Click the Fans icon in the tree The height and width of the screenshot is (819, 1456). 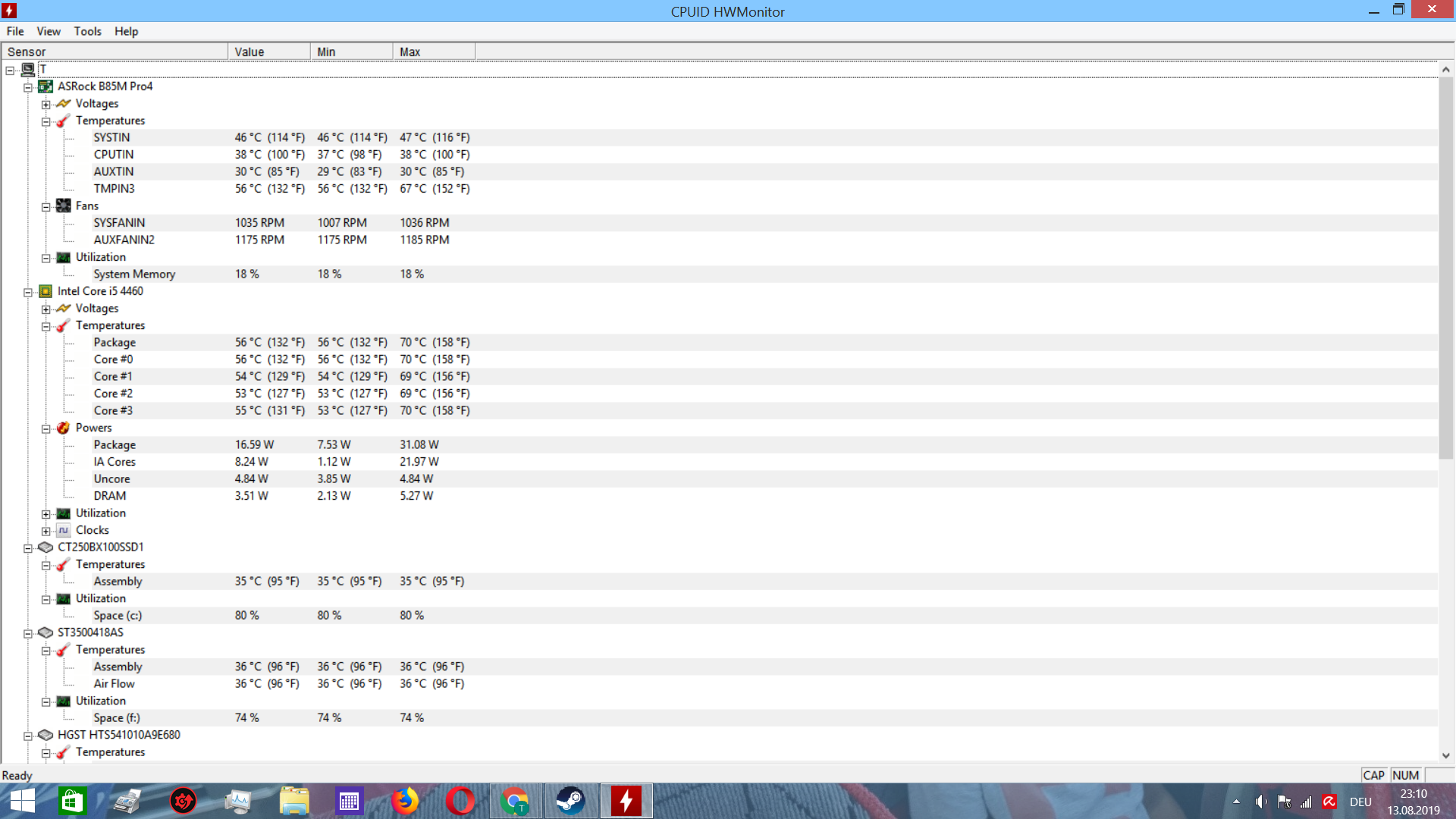tap(64, 206)
